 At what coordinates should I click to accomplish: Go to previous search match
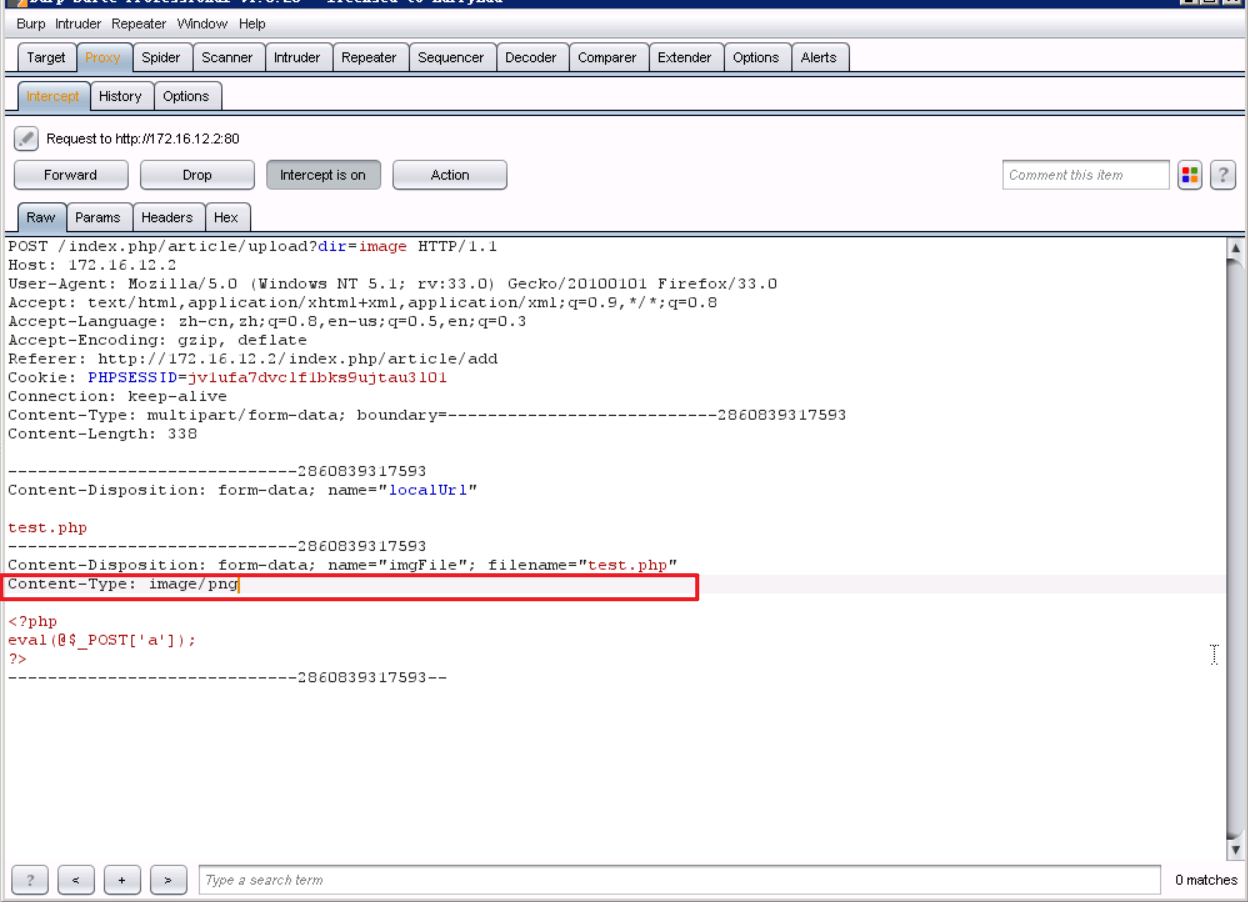coord(76,880)
